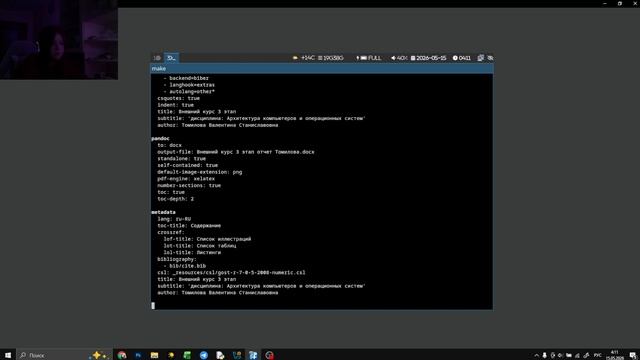Open the Windows notification center

pyautogui.click(x=633, y=356)
